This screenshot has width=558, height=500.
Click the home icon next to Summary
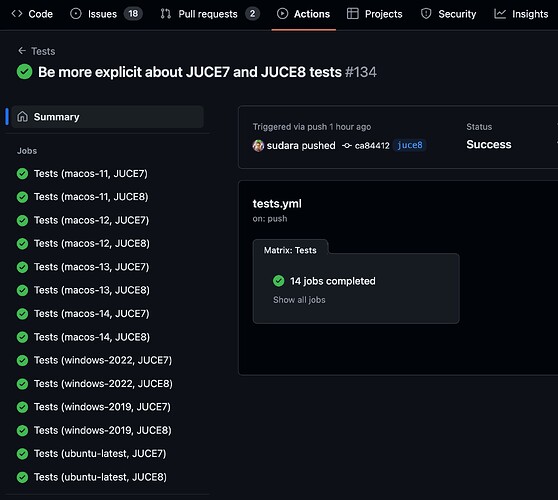coord(22,116)
